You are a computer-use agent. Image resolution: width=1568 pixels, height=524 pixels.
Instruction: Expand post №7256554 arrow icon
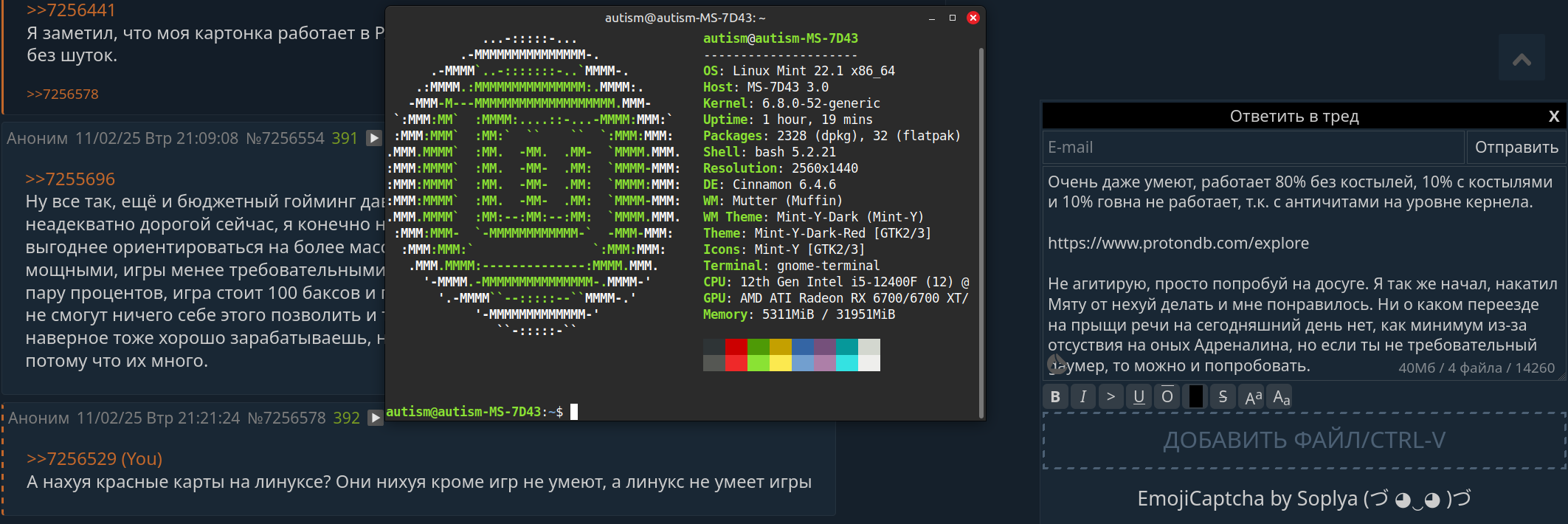coord(374,138)
